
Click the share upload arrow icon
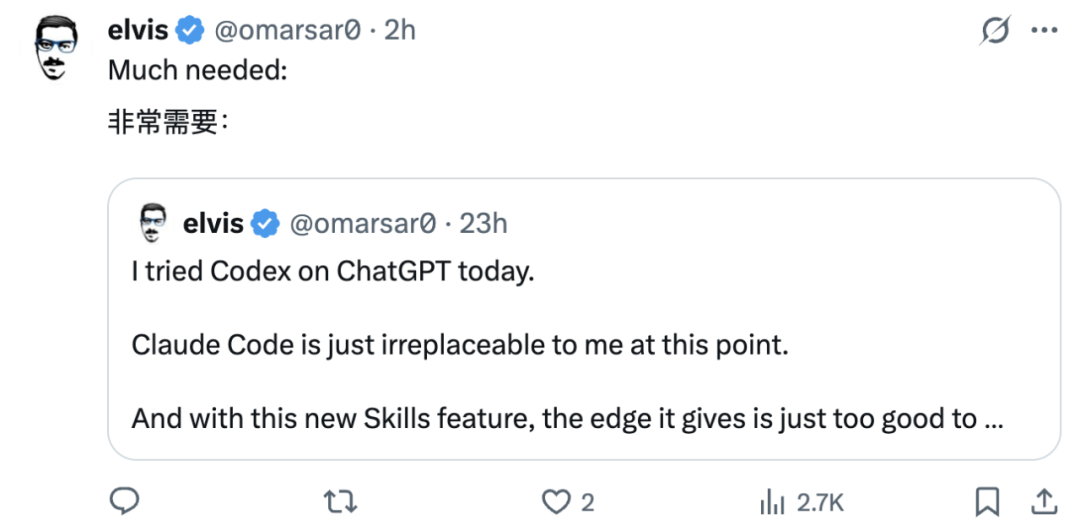(x=1042, y=500)
